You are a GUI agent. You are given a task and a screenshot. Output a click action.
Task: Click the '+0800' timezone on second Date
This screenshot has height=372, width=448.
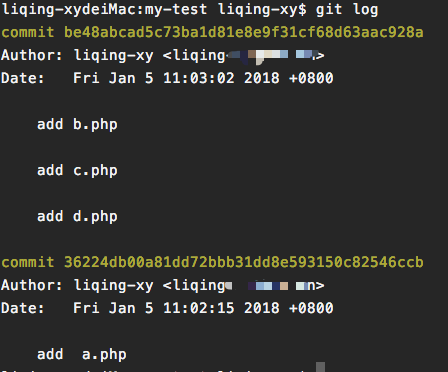click(311, 308)
